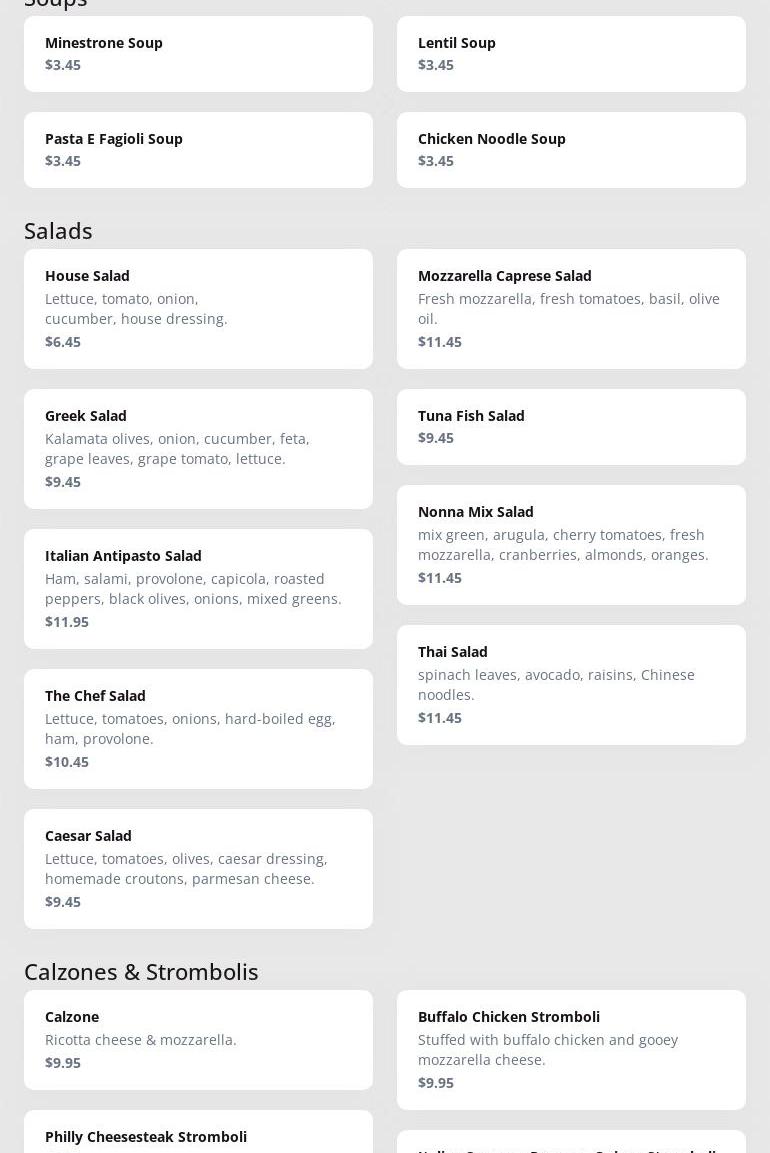The image size is (770, 1153).
Task: Pick the Greek Salad card
Action: pyautogui.click(x=198, y=449)
